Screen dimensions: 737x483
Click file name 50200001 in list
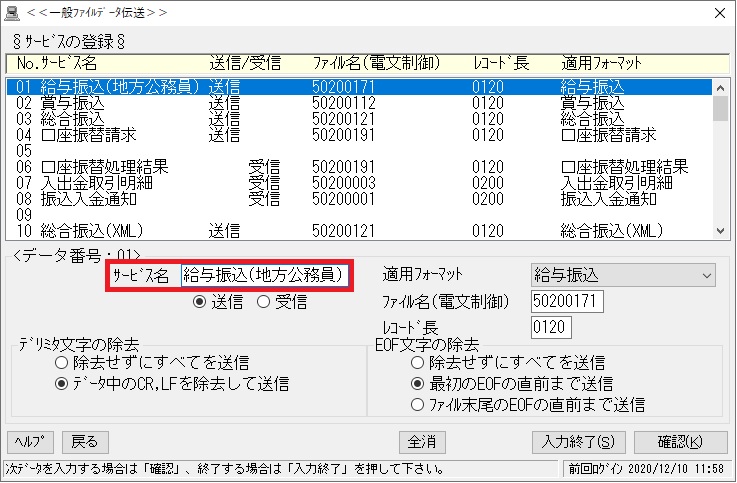pos(344,199)
